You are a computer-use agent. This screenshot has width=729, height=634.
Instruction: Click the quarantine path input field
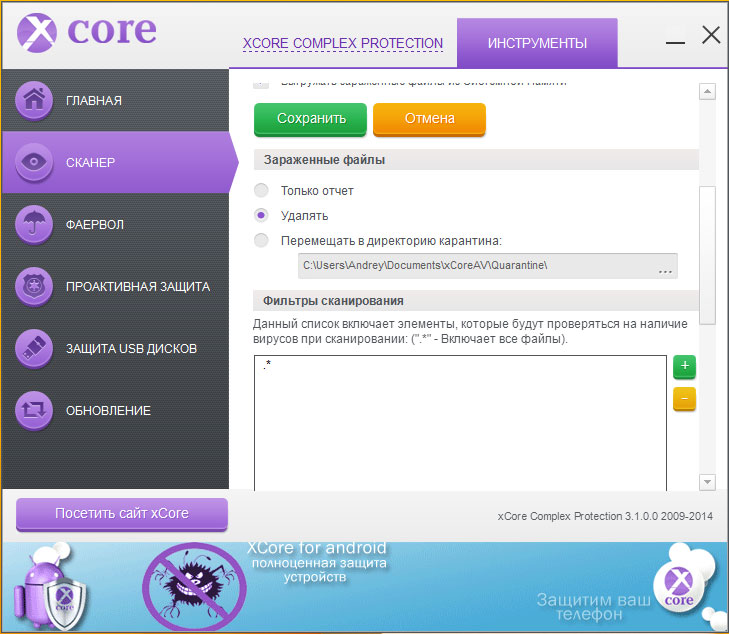click(x=488, y=265)
